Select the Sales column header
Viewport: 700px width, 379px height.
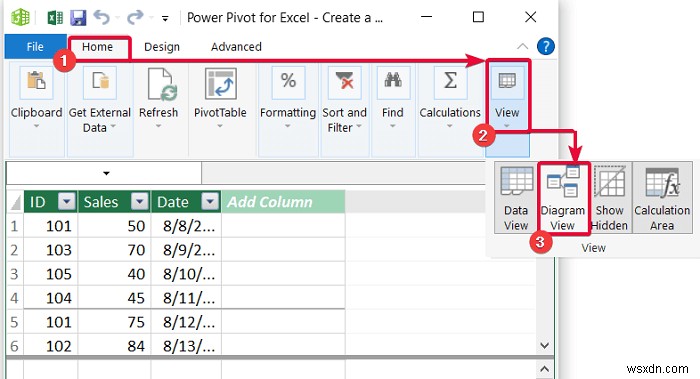point(101,202)
